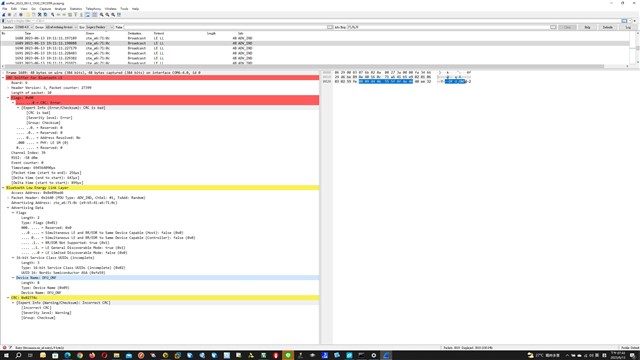Open the Statistics menu
The width and height of the screenshot is (640, 360).
click(76, 9)
